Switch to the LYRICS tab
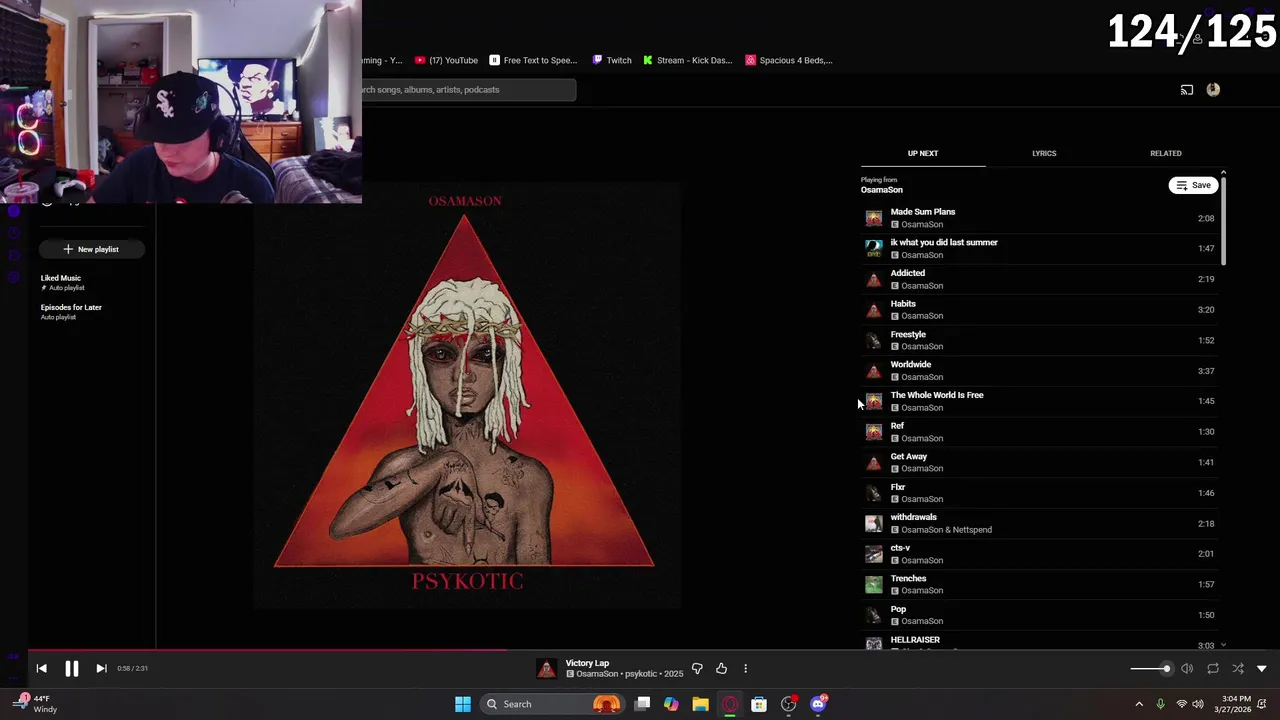This screenshot has height=720, width=1280. pyautogui.click(x=1044, y=153)
